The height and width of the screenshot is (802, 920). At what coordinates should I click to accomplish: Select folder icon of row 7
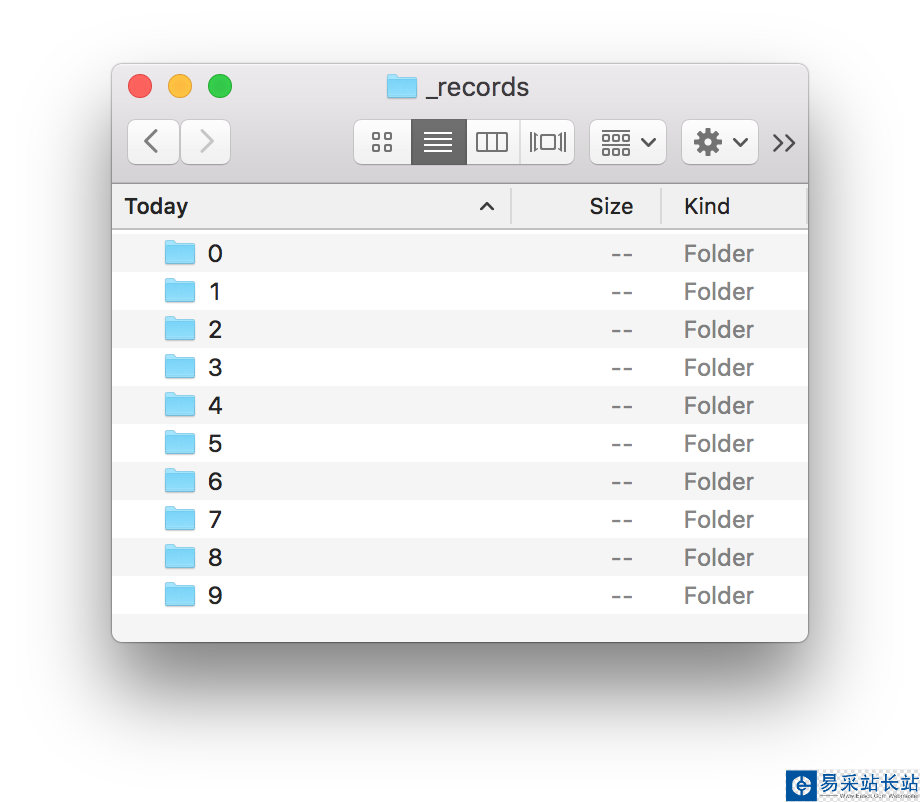click(x=180, y=519)
